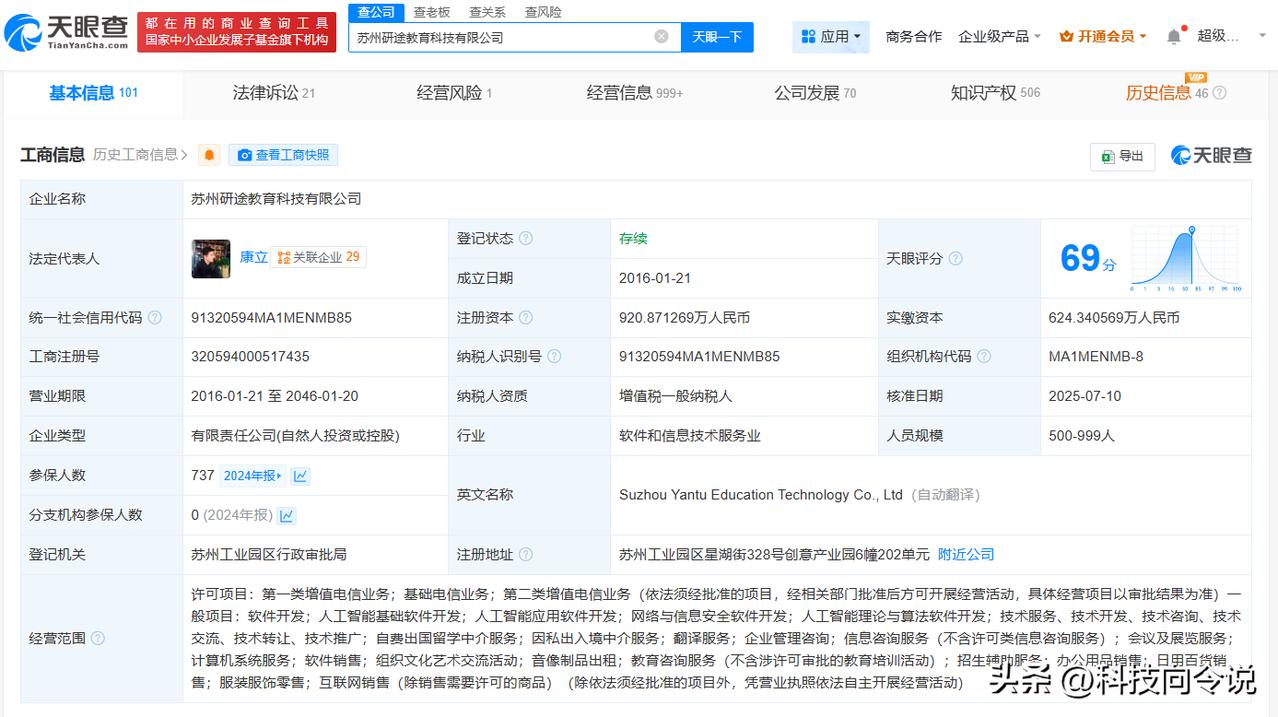Select the 知识产权 tab
This screenshot has width=1278, height=717.
(995, 93)
